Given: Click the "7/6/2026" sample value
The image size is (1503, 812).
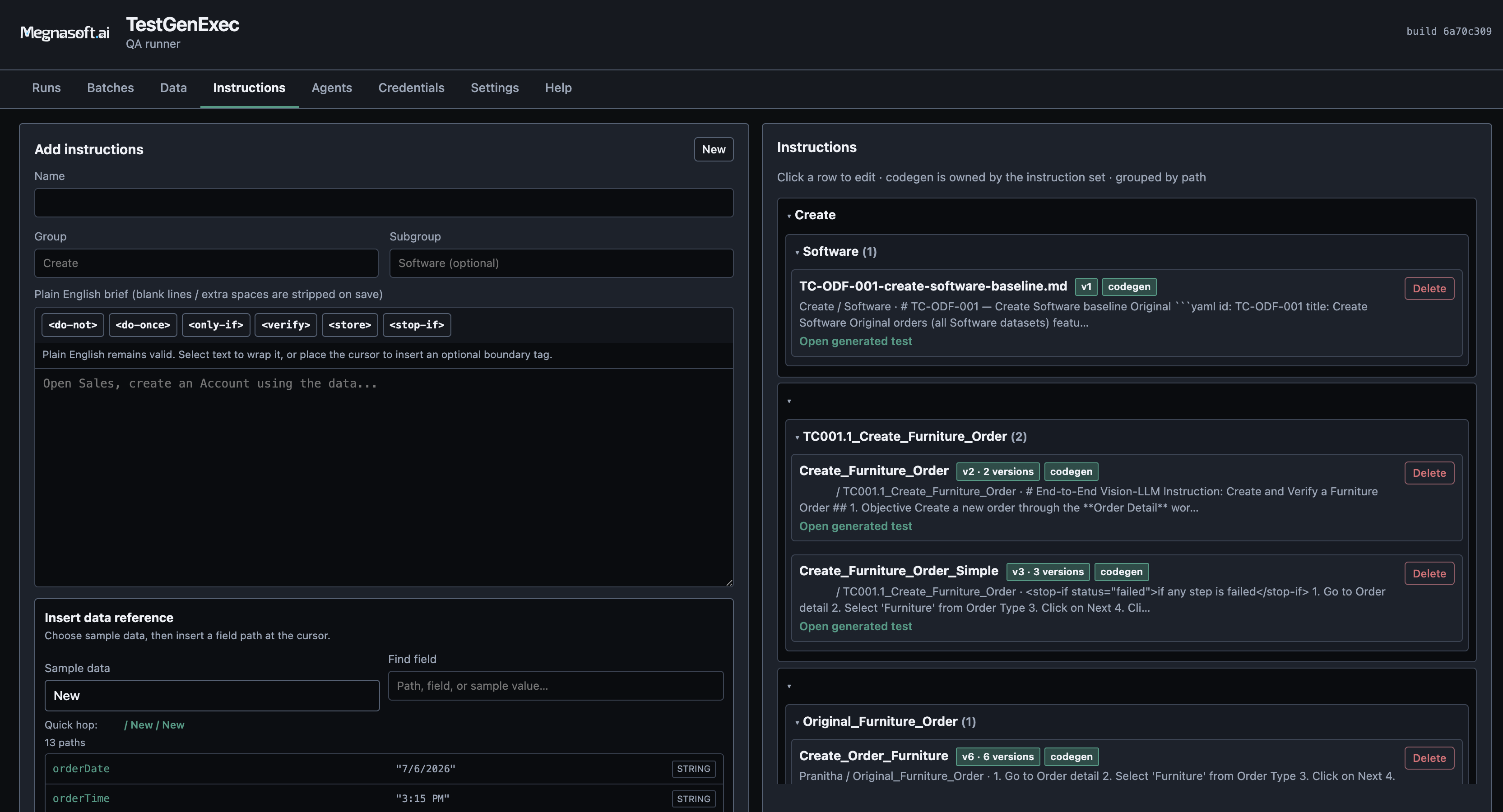Looking at the screenshot, I should (x=425, y=769).
